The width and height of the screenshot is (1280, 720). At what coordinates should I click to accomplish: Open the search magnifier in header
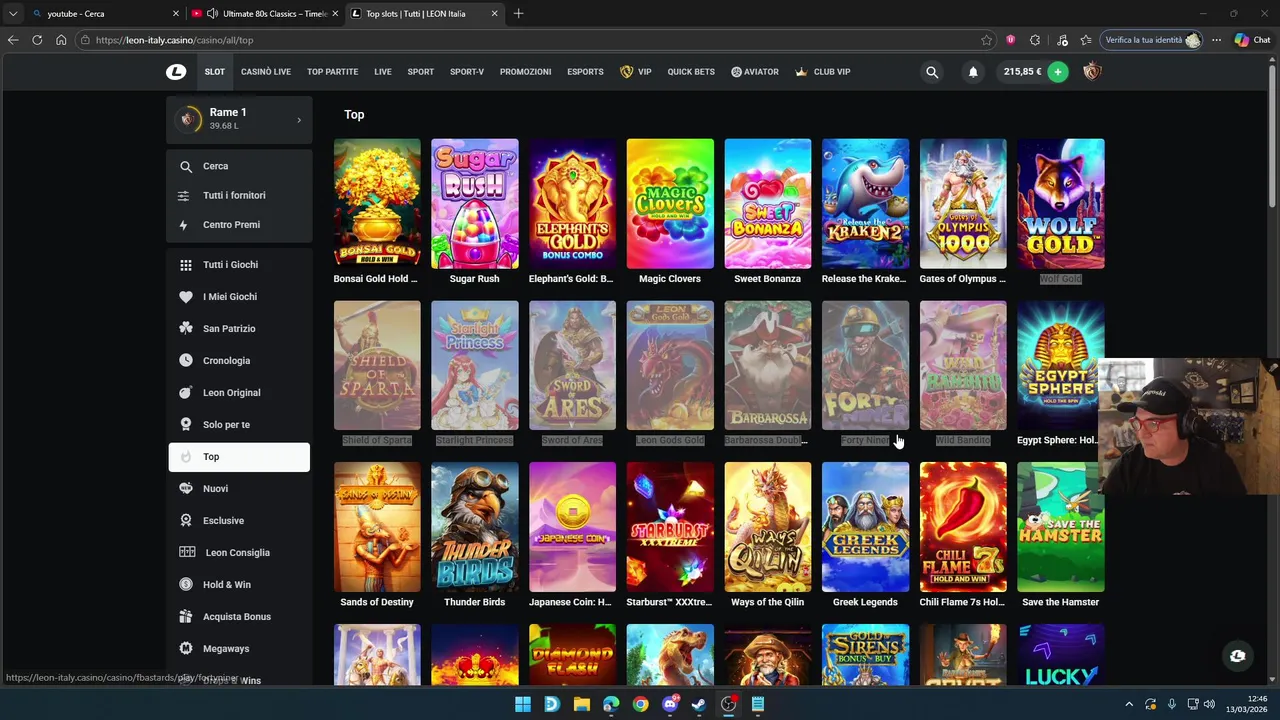932,72
